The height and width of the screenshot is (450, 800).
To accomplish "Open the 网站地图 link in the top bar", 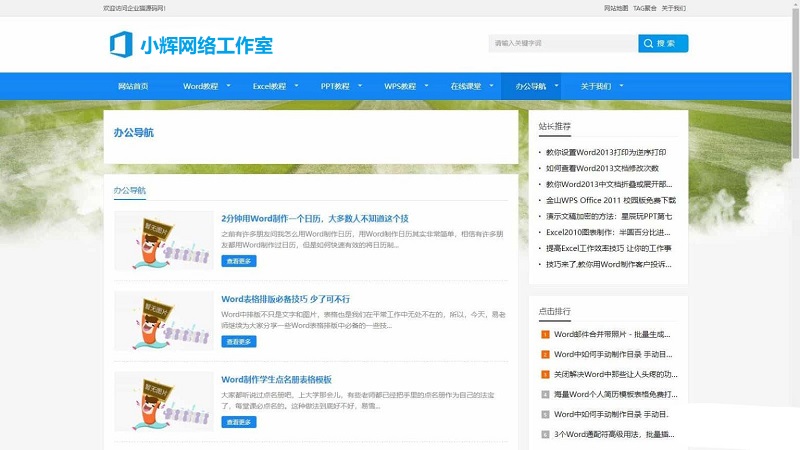I will click(616, 8).
